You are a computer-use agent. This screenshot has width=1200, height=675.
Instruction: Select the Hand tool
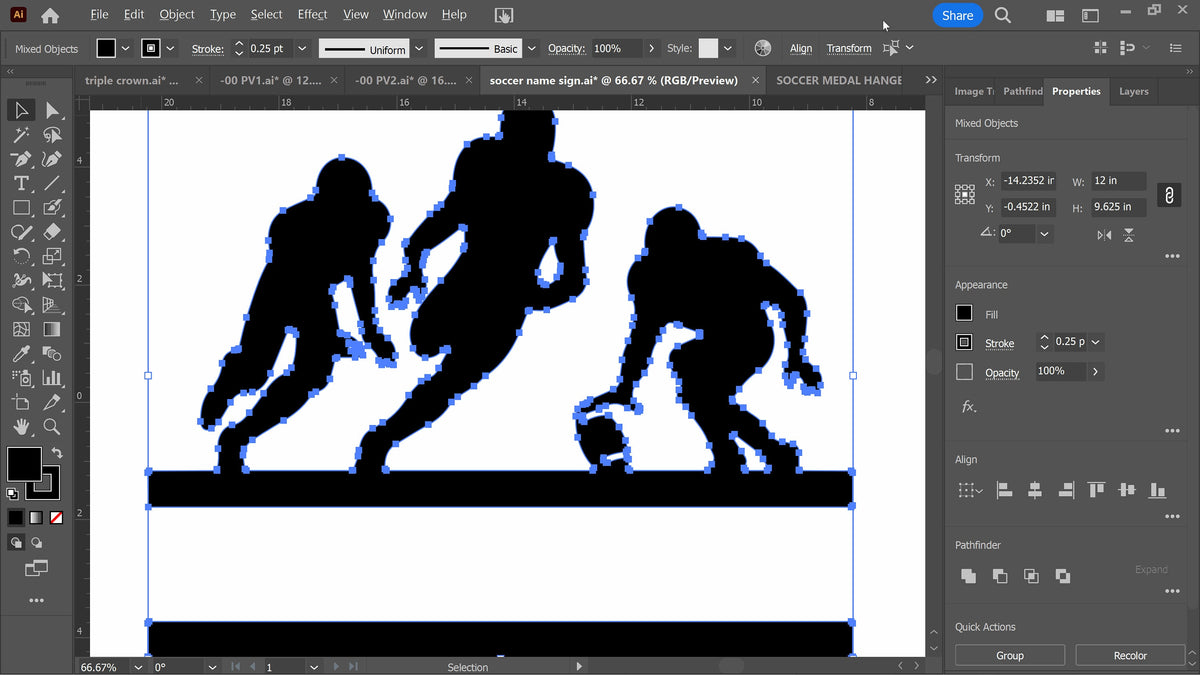(21, 427)
